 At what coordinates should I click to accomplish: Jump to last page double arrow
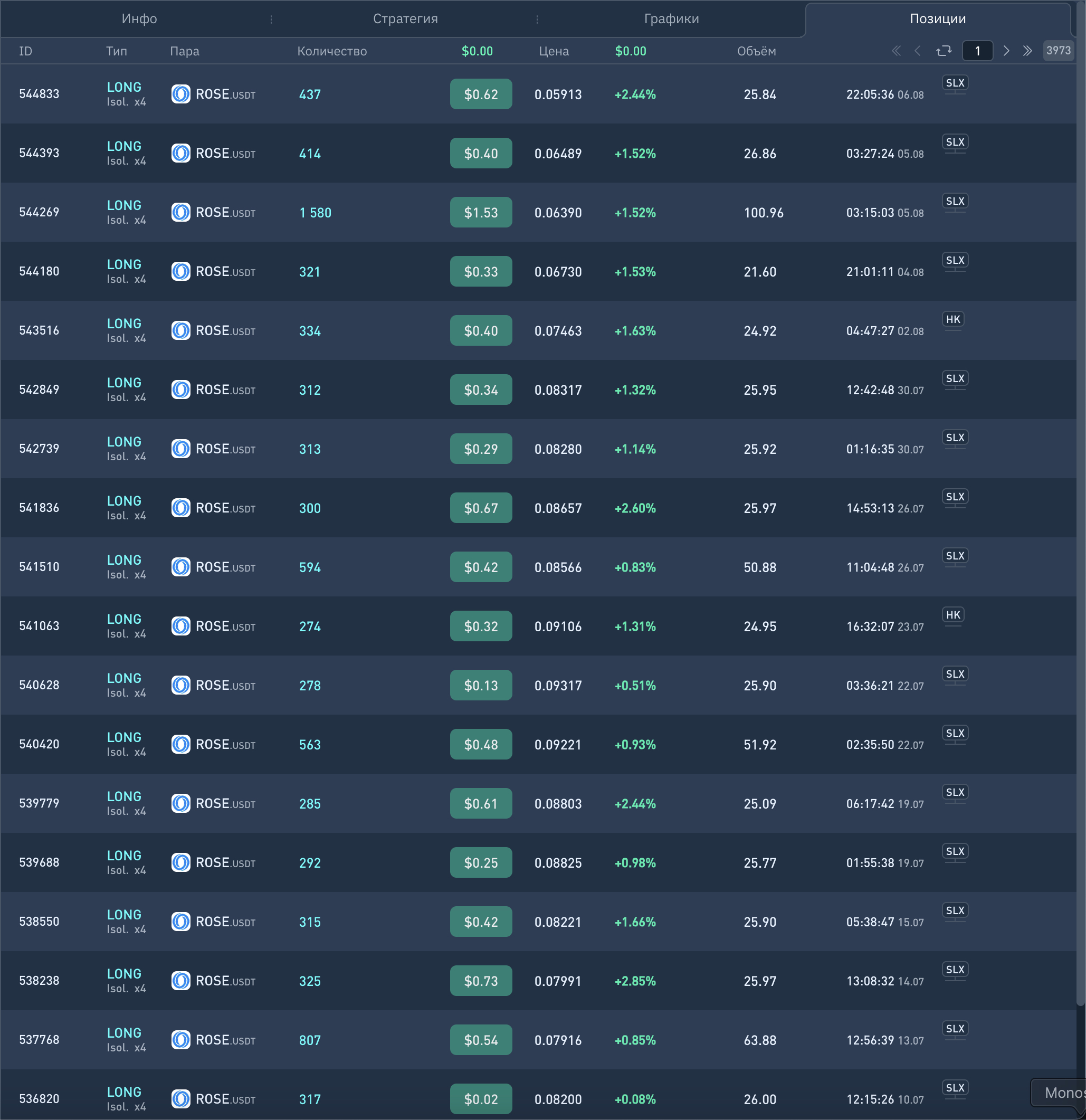pyautogui.click(x=1027, y=51)
